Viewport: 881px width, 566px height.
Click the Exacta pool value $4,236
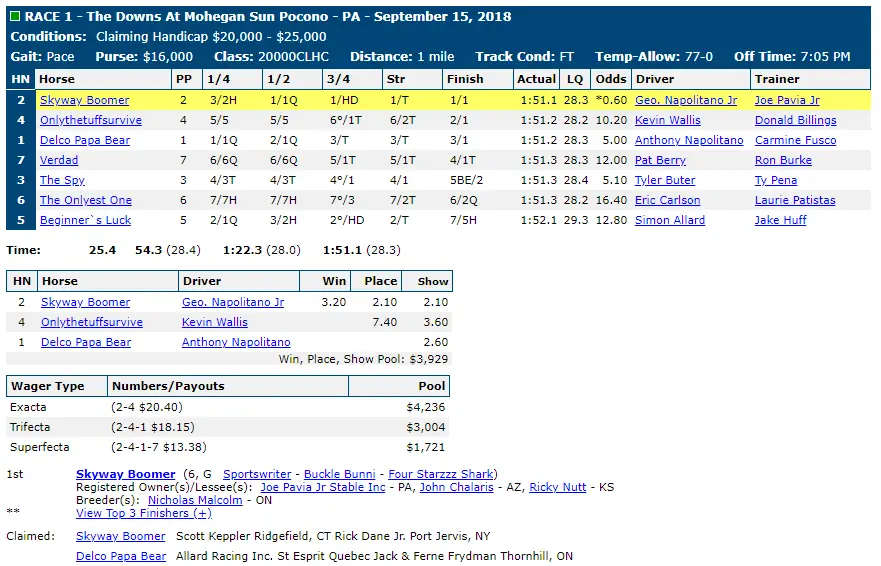tap(425, 407)
